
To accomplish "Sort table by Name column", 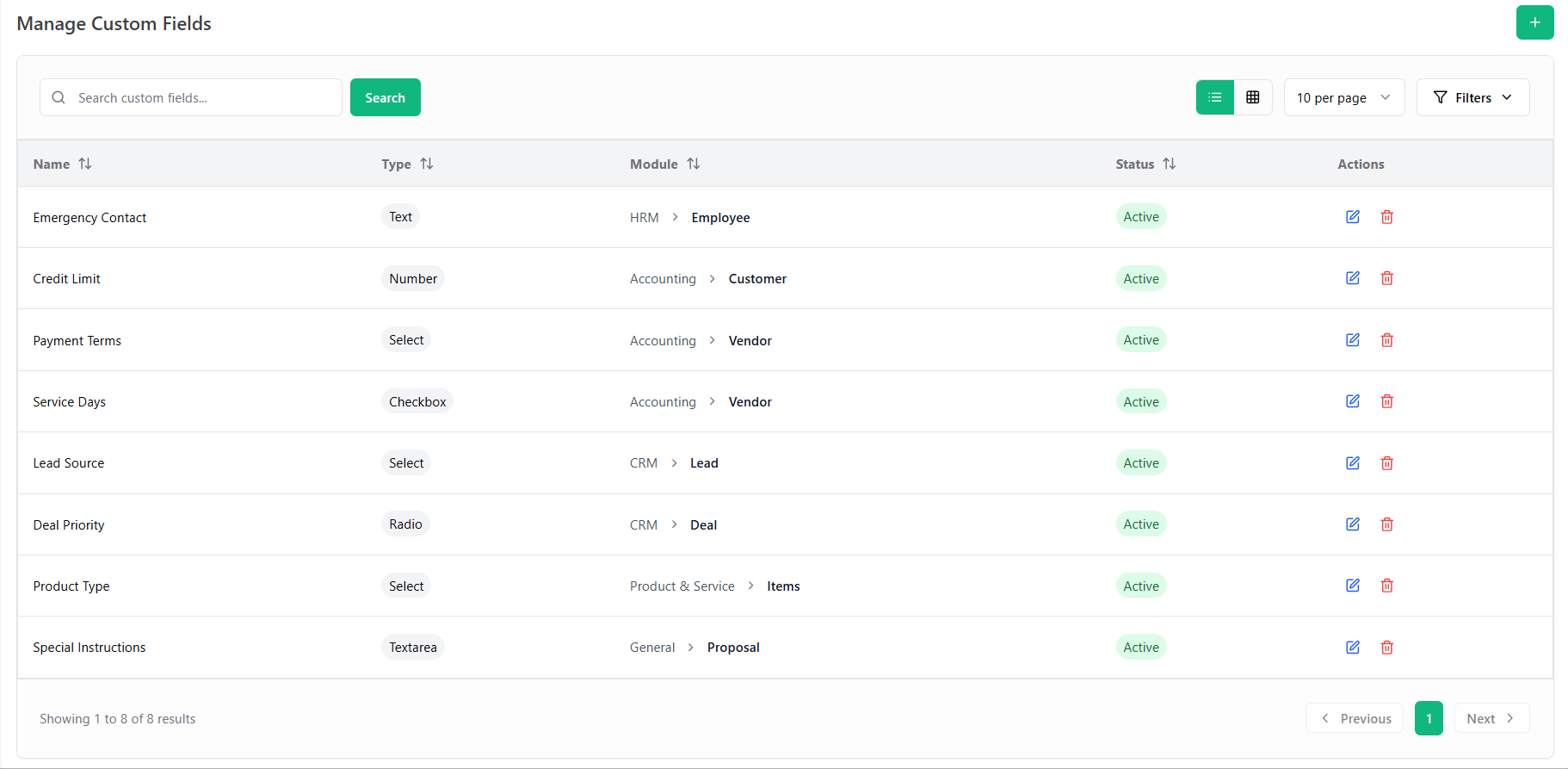I will tap(62, 164).
